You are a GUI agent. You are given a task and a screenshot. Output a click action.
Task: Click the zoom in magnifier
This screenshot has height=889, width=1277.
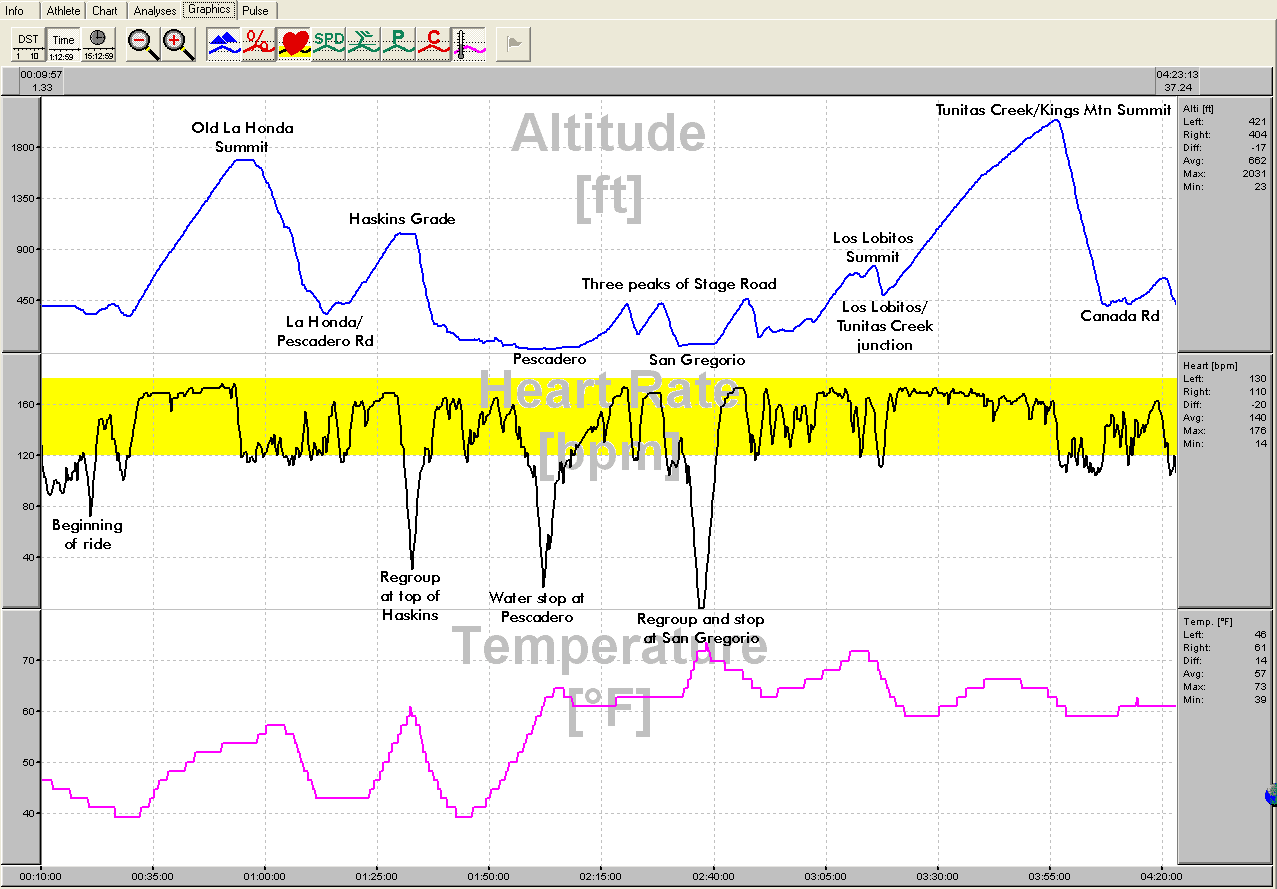click(178, 45)
